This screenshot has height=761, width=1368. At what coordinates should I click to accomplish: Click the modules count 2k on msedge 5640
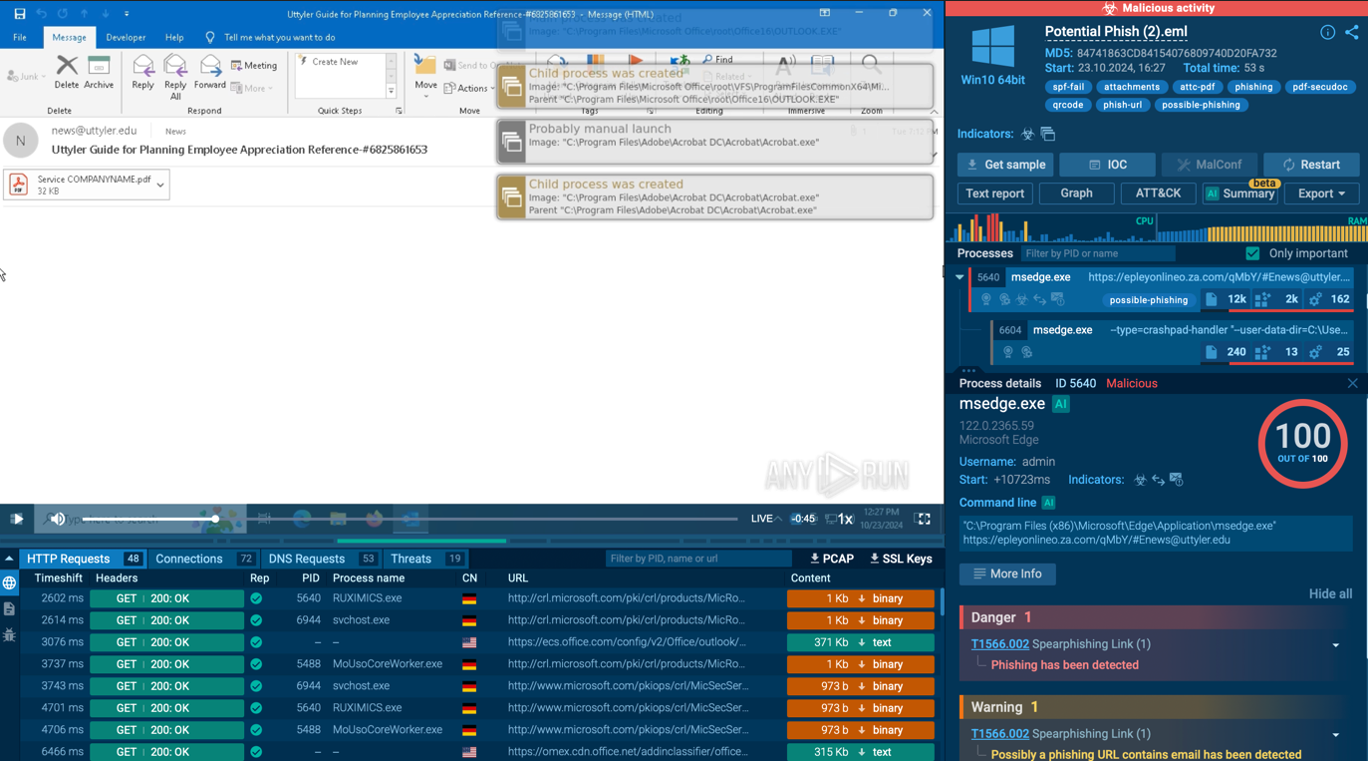click(1277, 299)
